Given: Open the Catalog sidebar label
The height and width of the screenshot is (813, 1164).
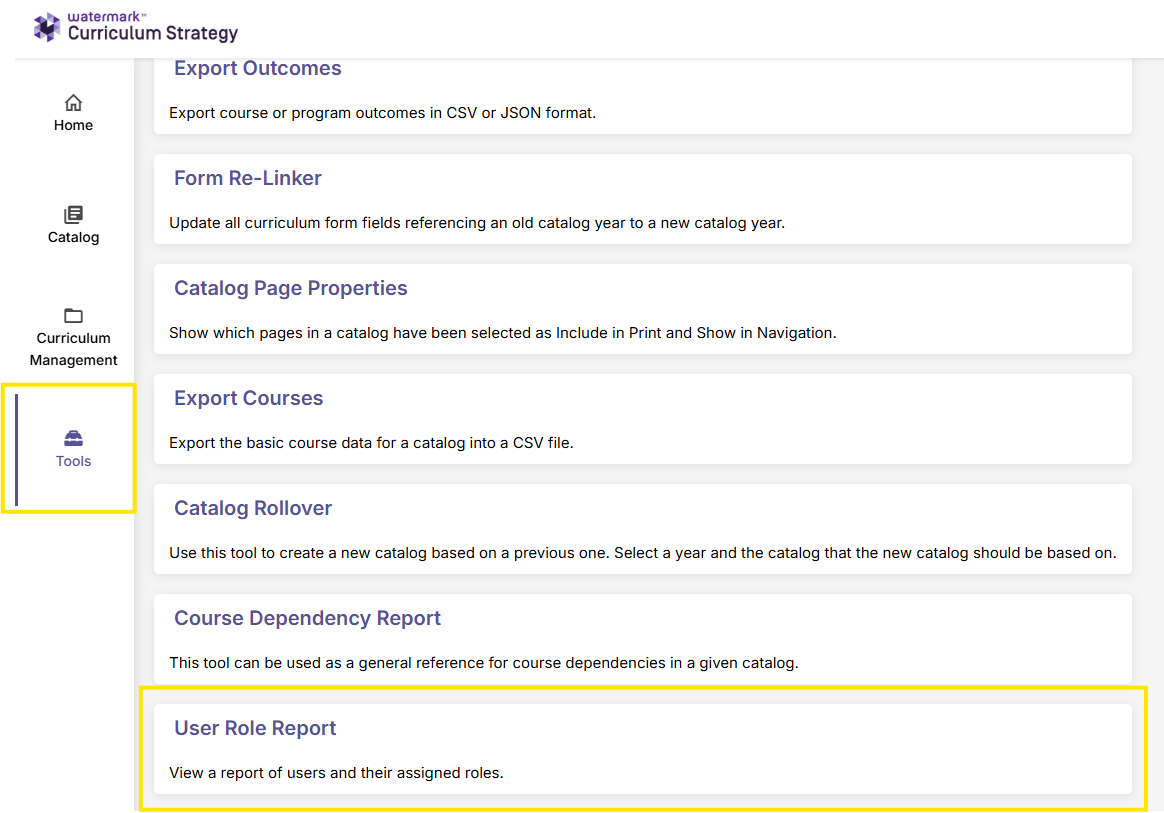Looking at the screenshot, I should 73,238.
